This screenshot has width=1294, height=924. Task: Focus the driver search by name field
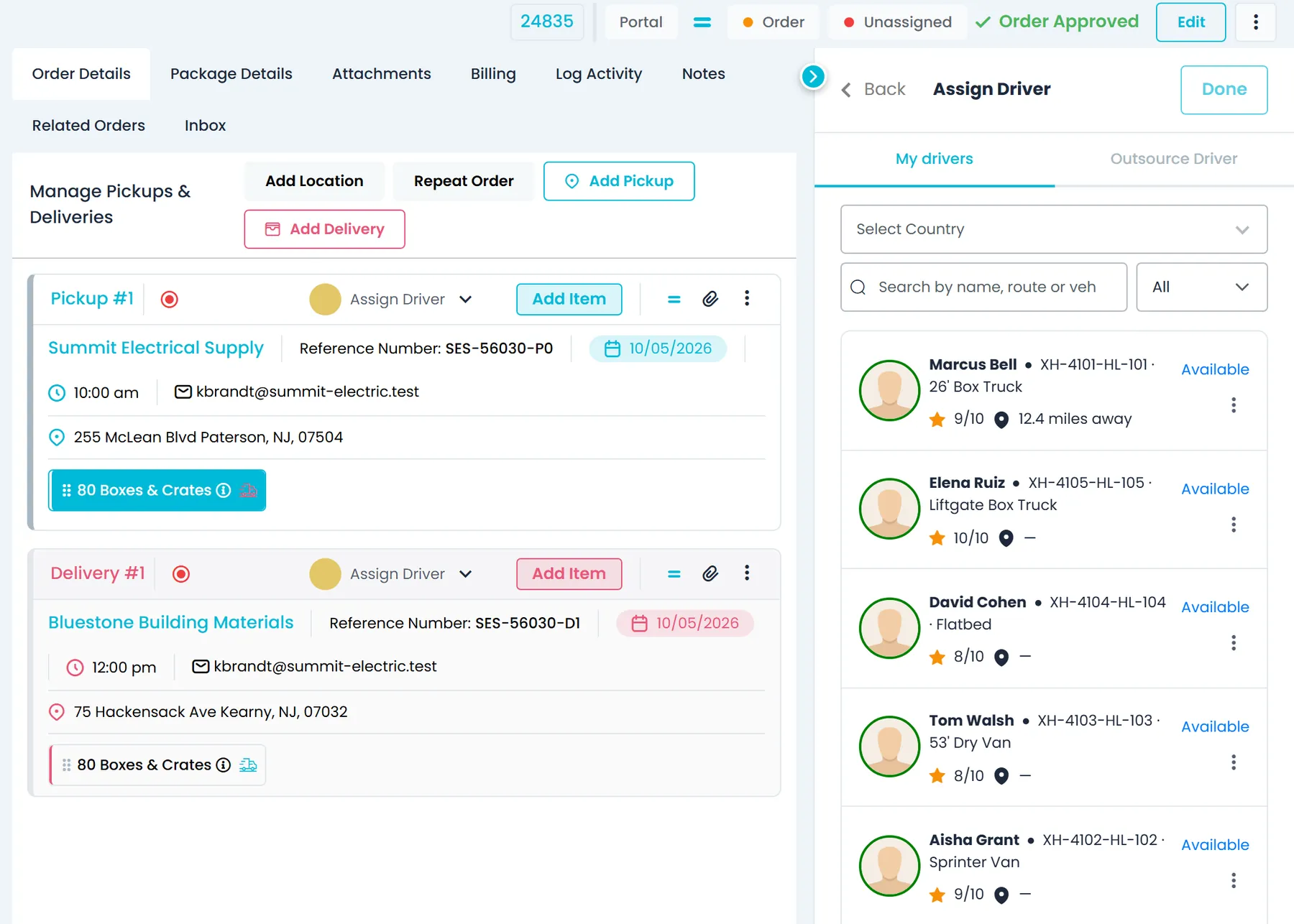(x=983, y=287)
